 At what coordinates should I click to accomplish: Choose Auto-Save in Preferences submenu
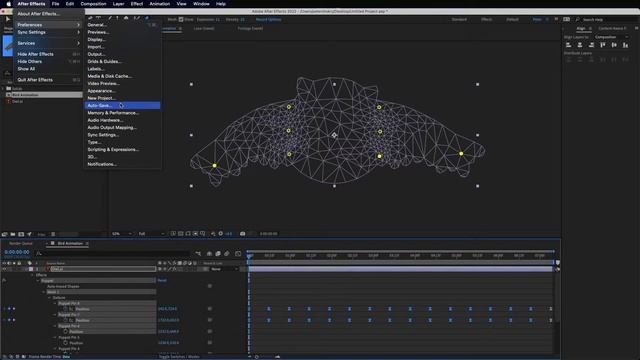click(x=122, y=106)
